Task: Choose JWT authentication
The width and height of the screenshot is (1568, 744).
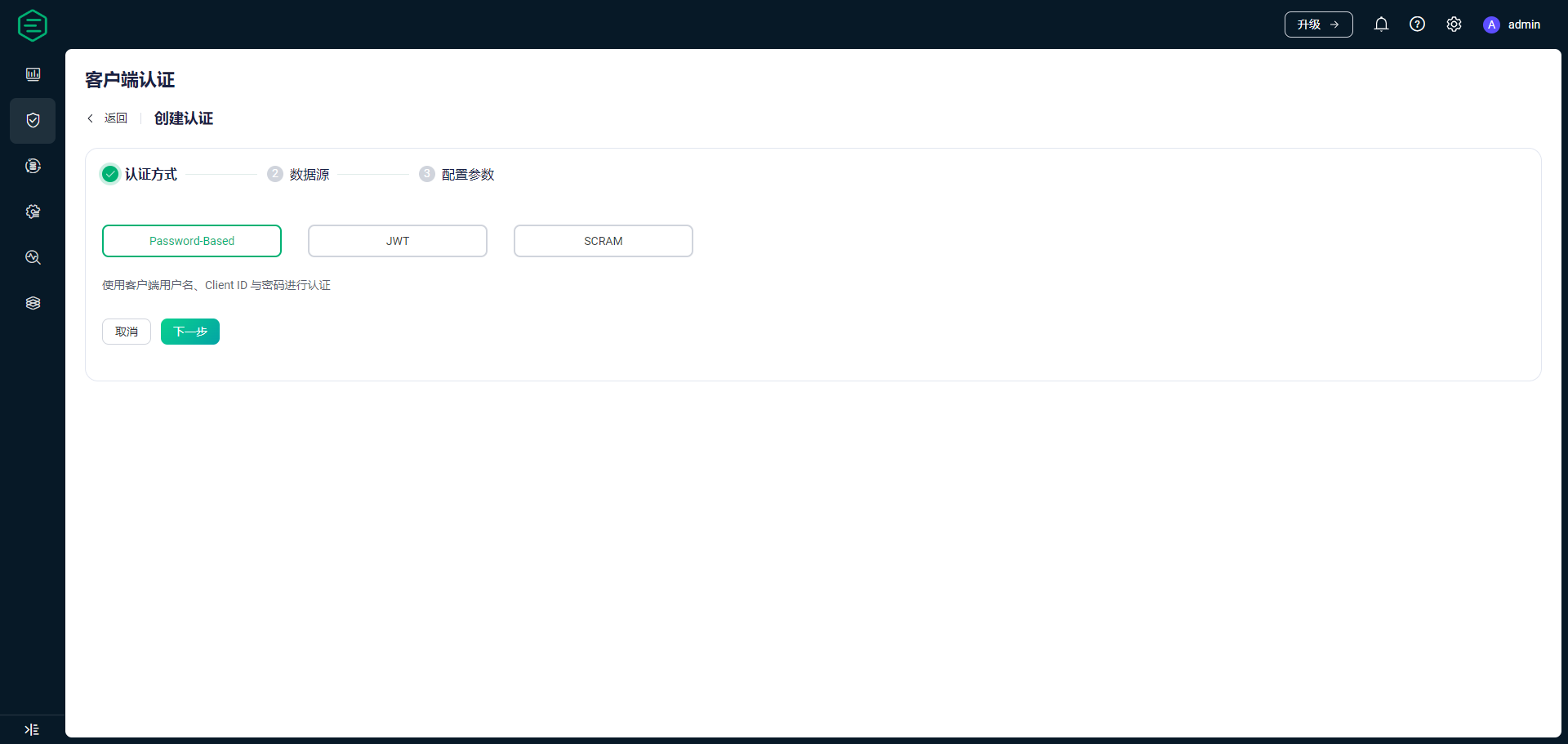Action: 398,241
